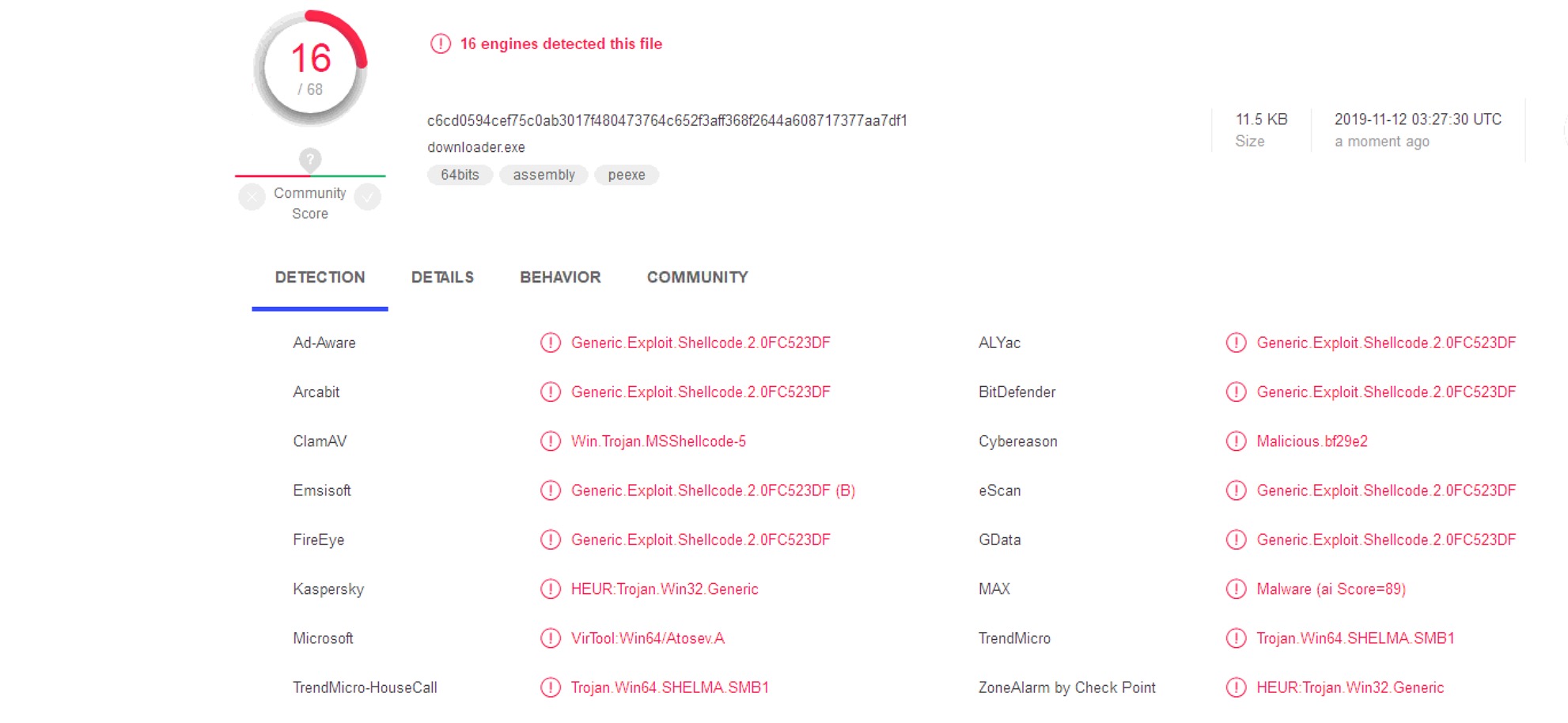Click the 16/68 detection score gauge
The image size is (1568, 723).
[310, 68]
